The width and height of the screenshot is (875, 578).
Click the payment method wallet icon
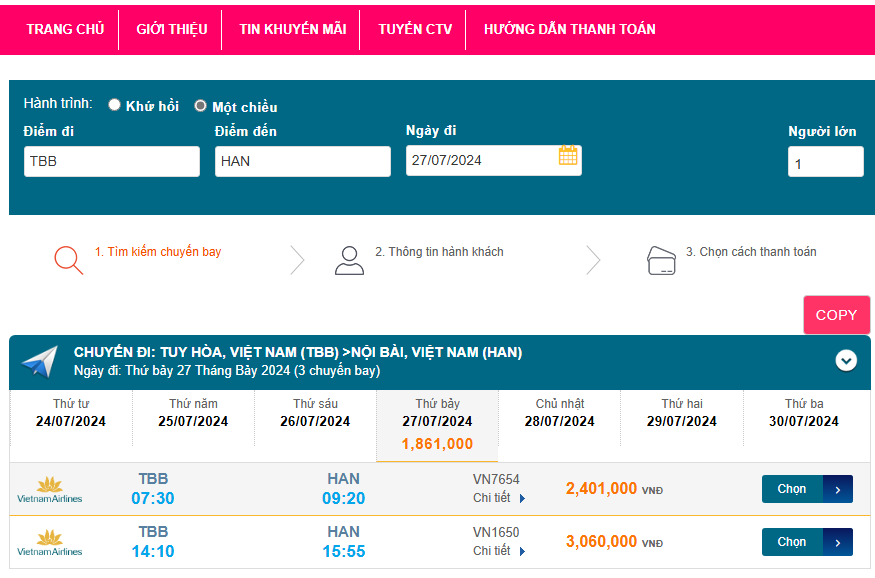pos(661,260)
